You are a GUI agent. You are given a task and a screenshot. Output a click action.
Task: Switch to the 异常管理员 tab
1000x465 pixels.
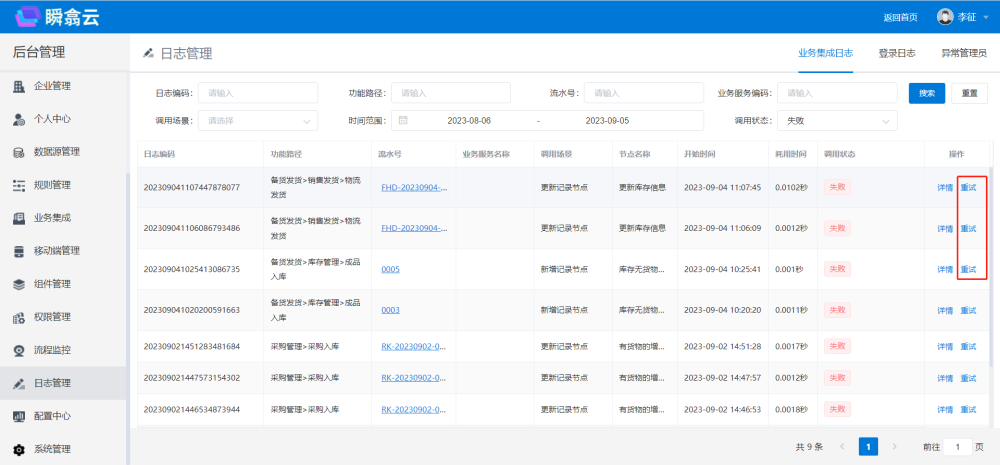pyautogui.click(x=963, y=53)
